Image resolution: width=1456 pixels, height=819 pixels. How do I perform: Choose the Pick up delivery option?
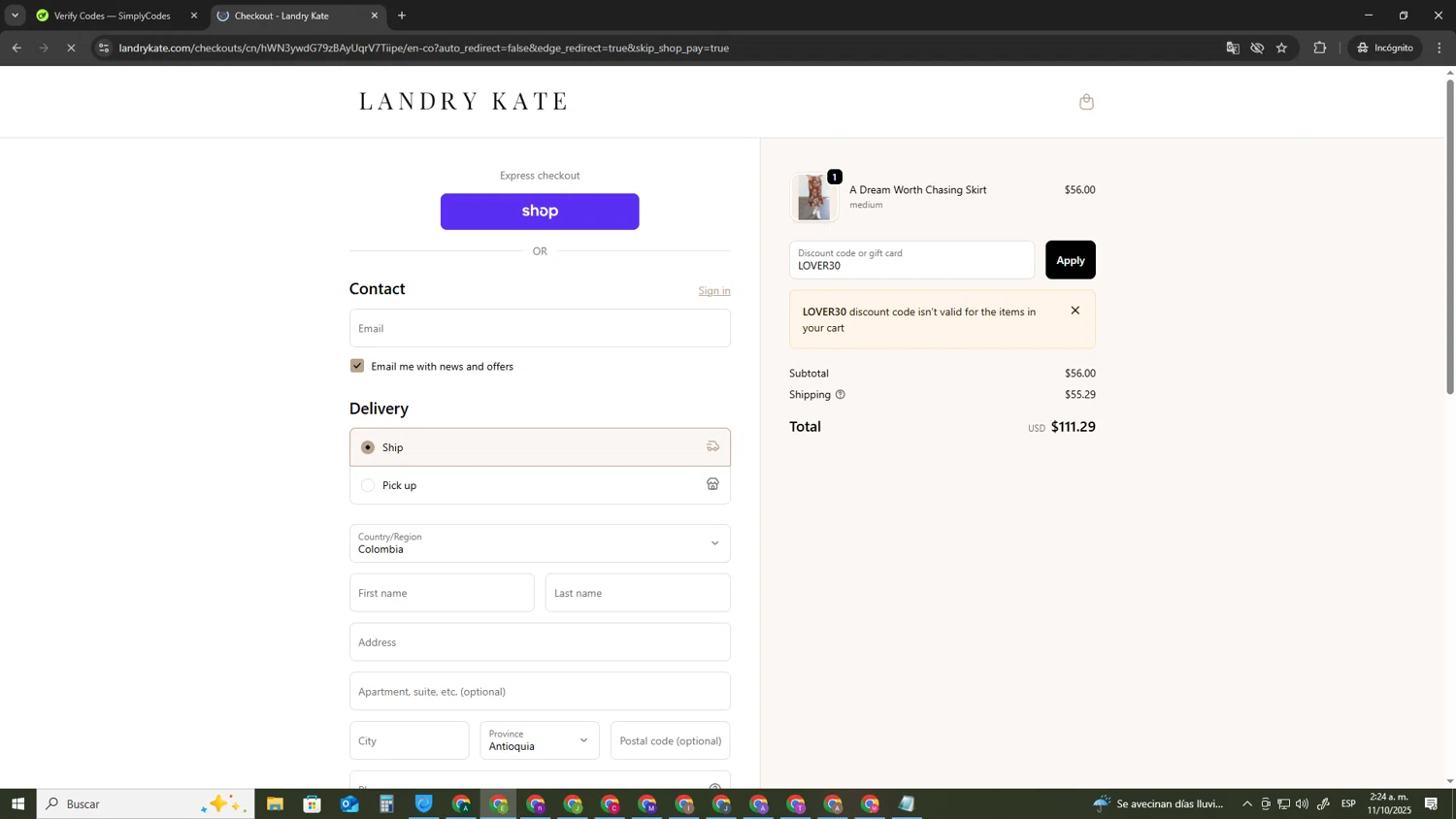[540, 485]
